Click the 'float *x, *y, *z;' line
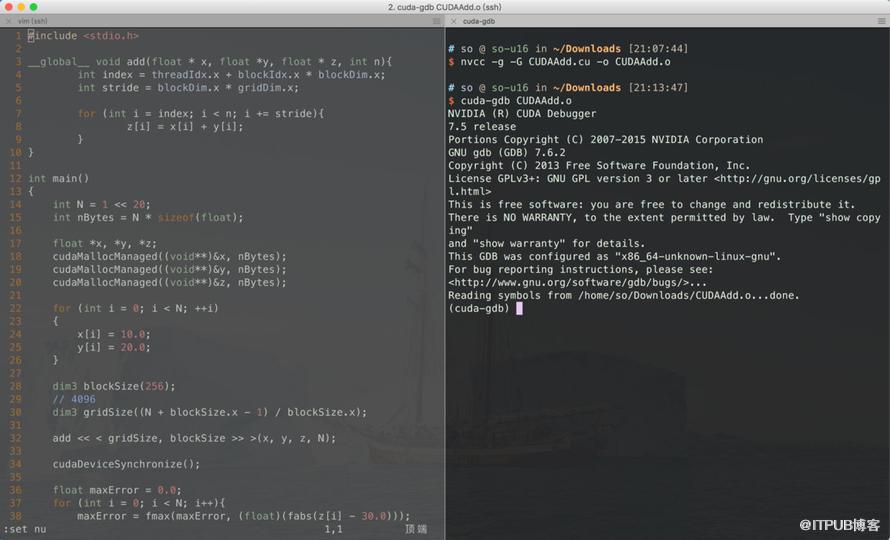The image size is (890, 540). 105,244
